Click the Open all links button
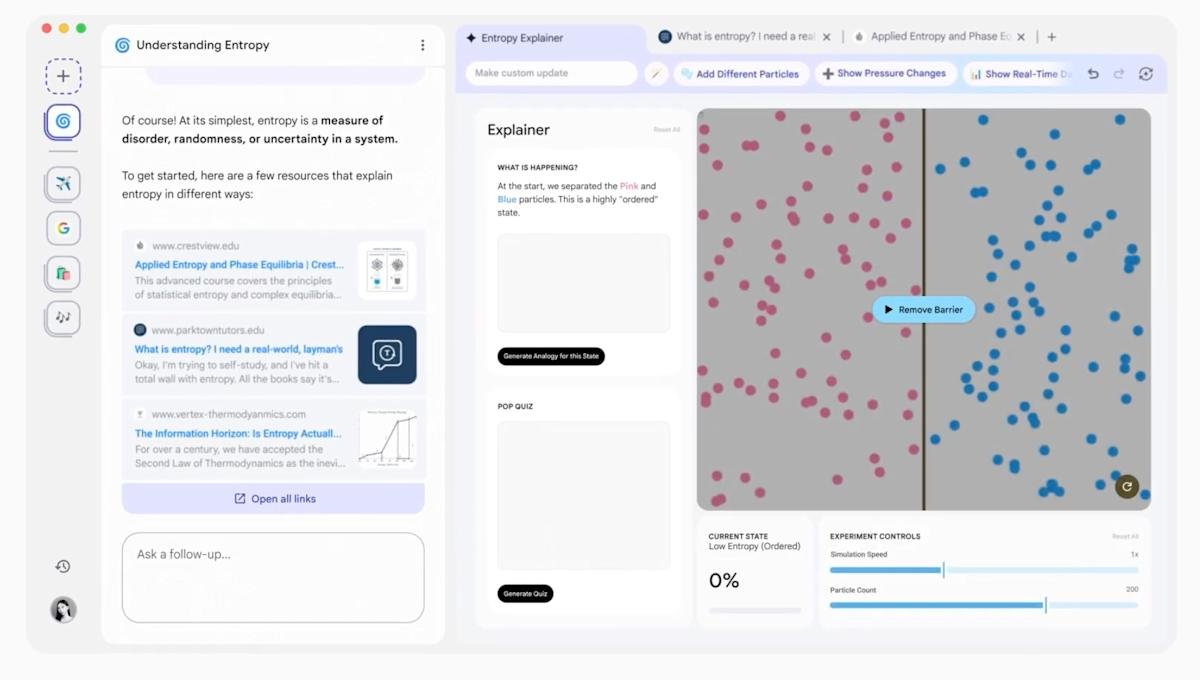Screen dimensions: 1200x680 pyautogui.click(x=273, y=498)
